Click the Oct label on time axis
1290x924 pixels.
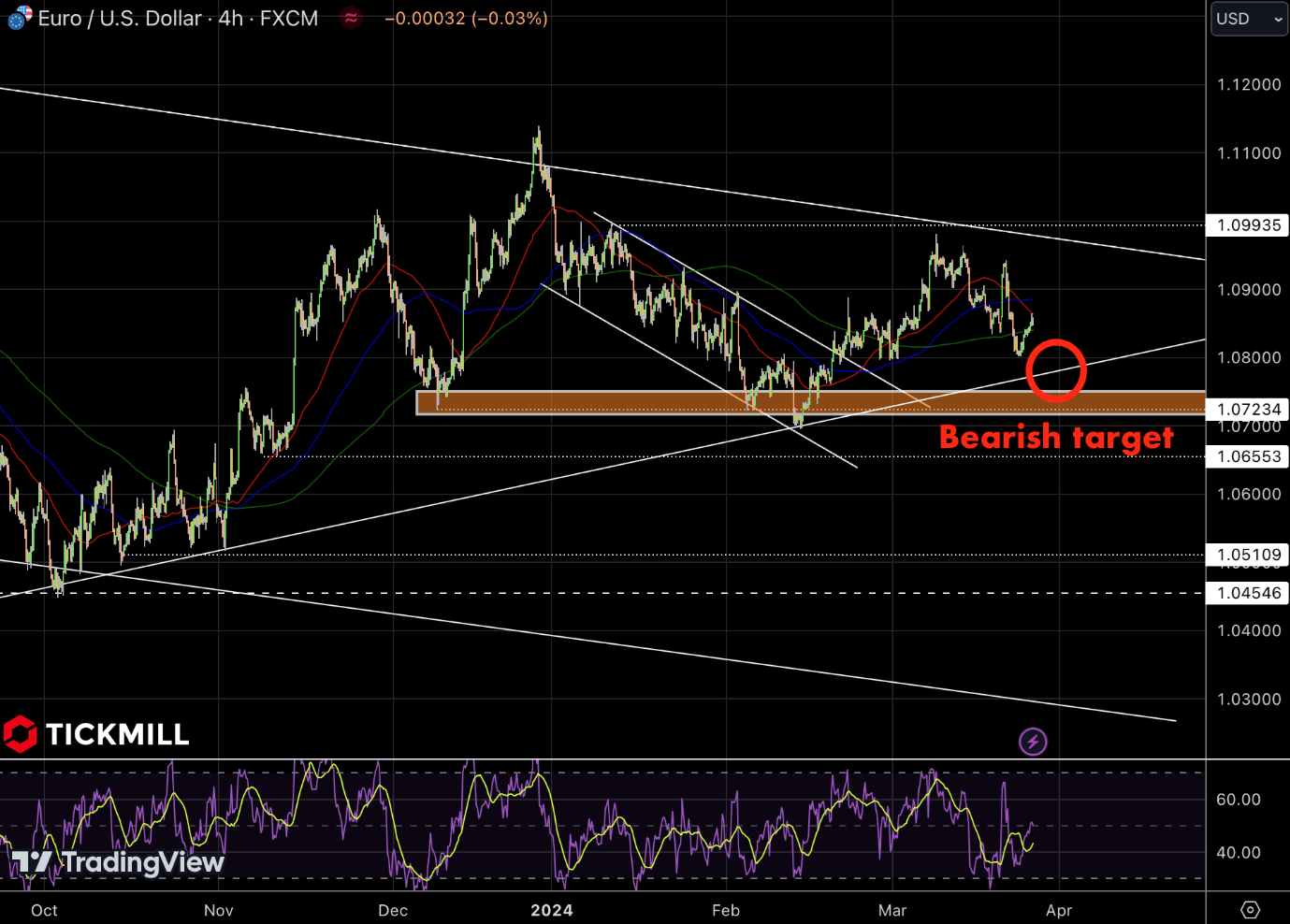[44, 910]
